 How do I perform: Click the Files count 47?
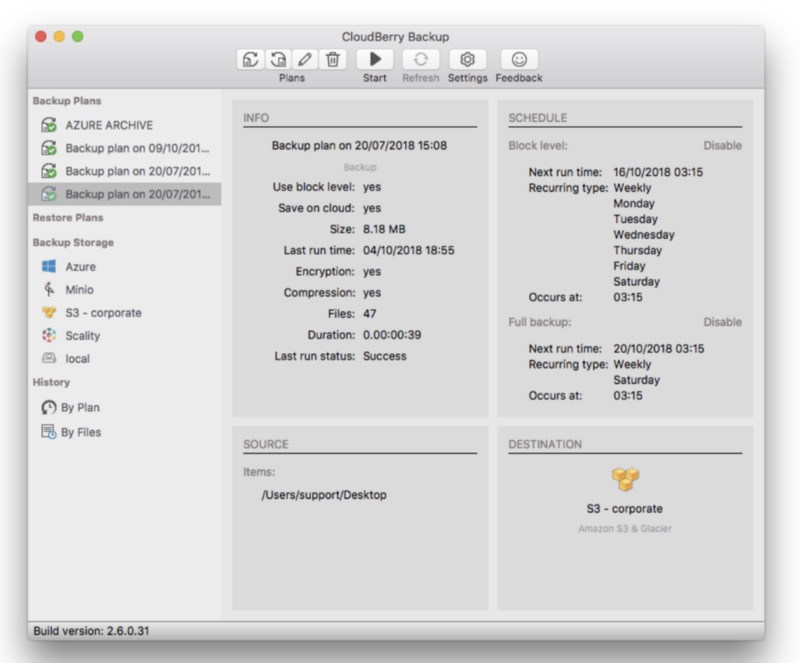pyautogui.click(x=369, y=314)
